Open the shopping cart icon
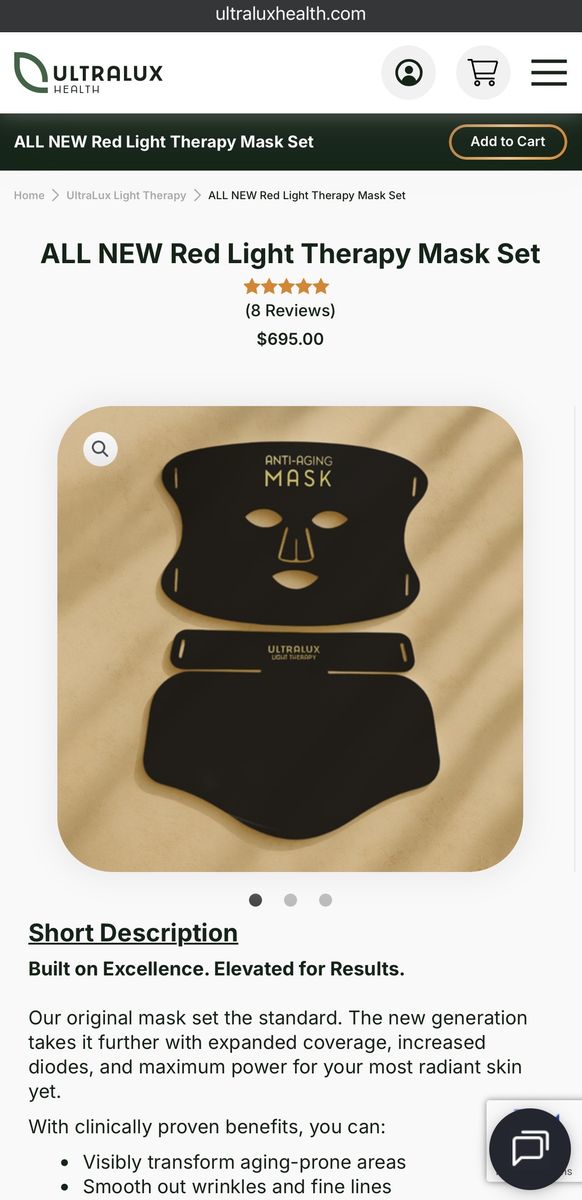The width and height of the screenshot is (582, 1200). [x=483, y=73]
